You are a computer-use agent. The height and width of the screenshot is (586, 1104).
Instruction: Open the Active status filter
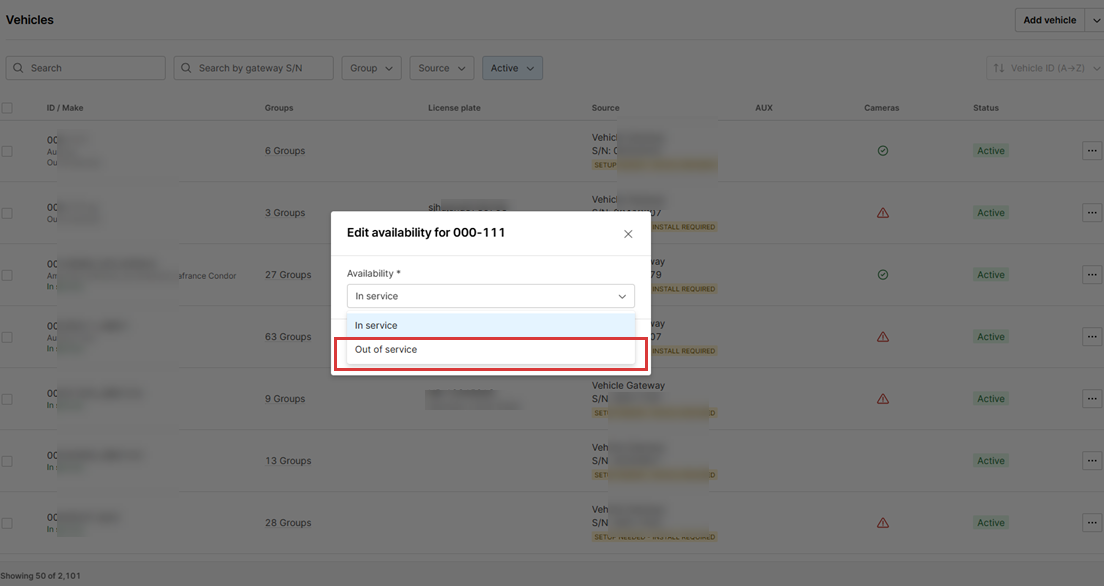pos(512,68)
